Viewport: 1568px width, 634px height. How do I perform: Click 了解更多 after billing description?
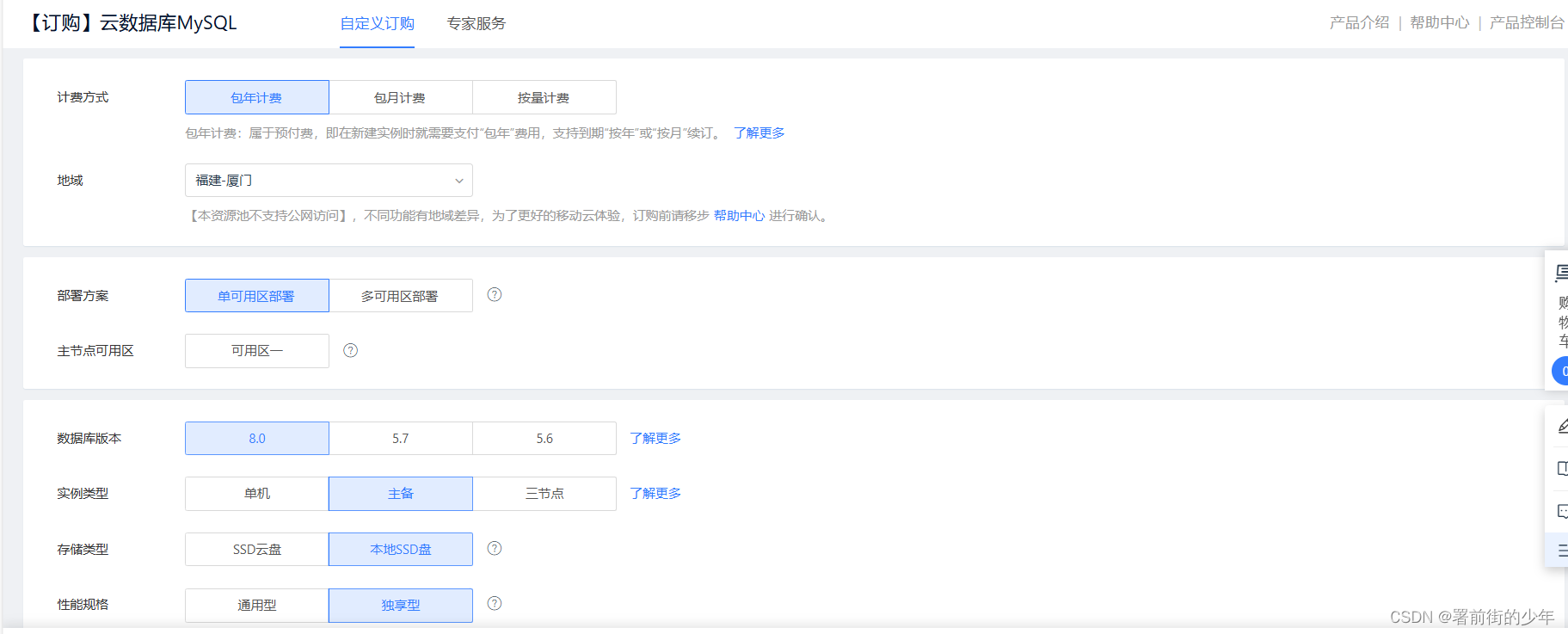[x=759, y=132]
